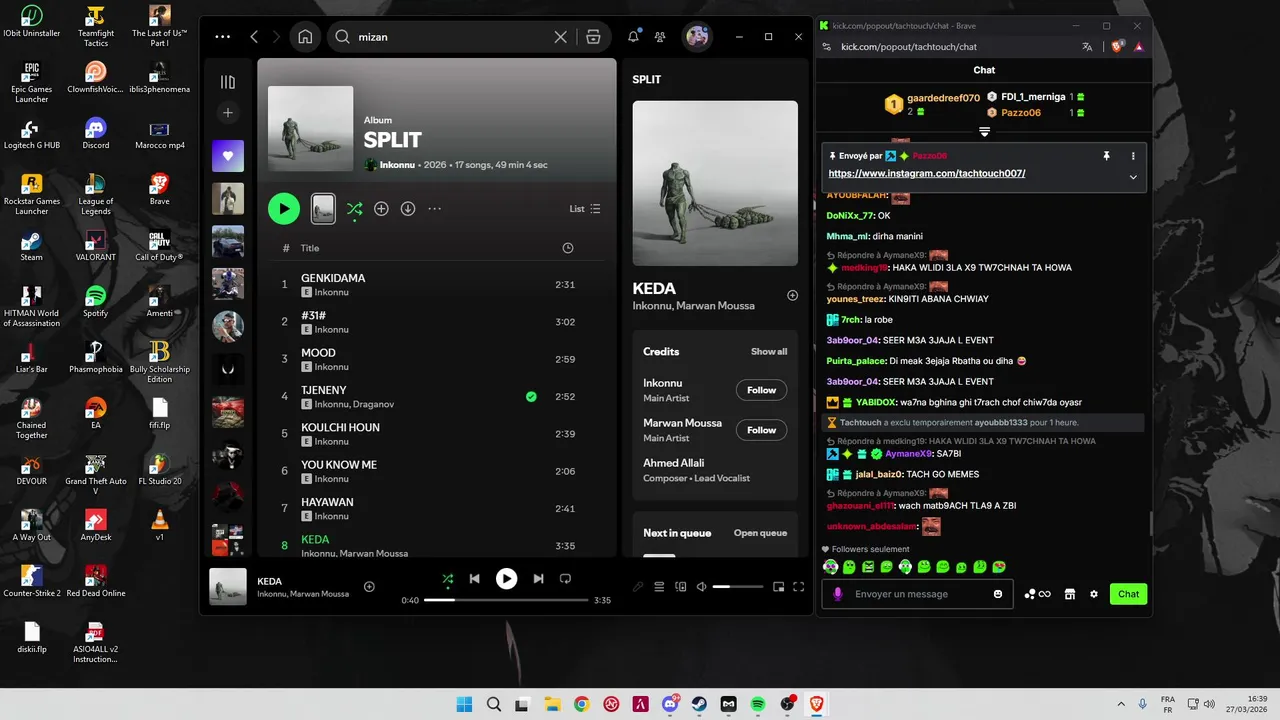Image resolution: width=1280 pixels, height=720 pixels.
Task: Open the Liked Songs purple heart tile
Action: (x=228, y=156)
